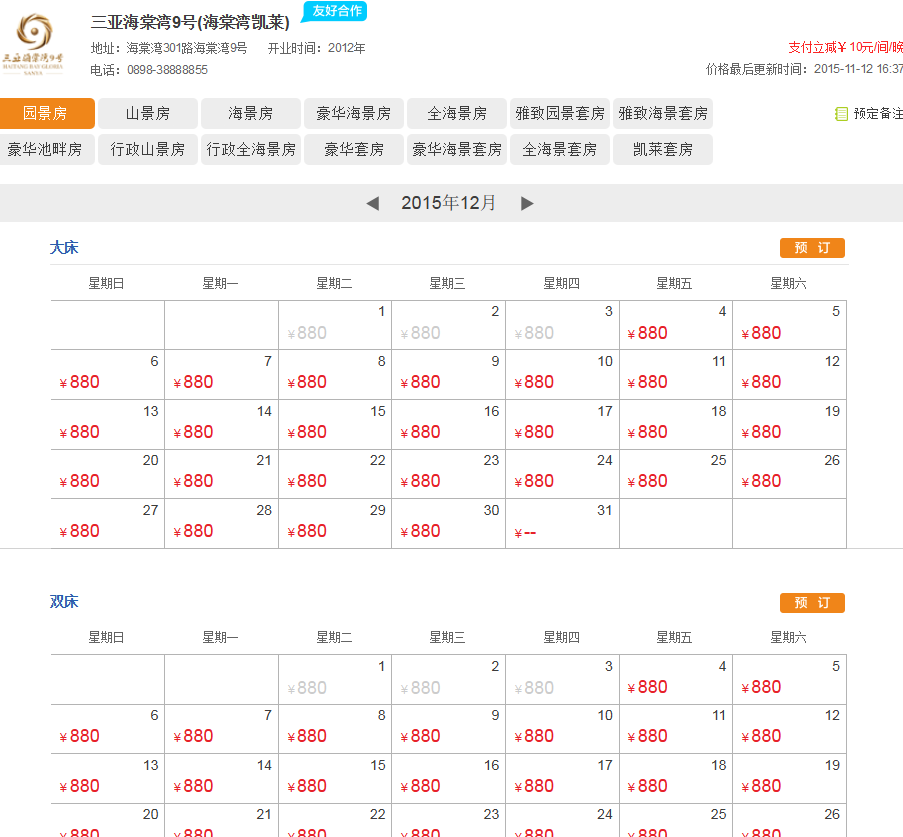Switch to the 海景房 room tab

[x=250, y=113]
